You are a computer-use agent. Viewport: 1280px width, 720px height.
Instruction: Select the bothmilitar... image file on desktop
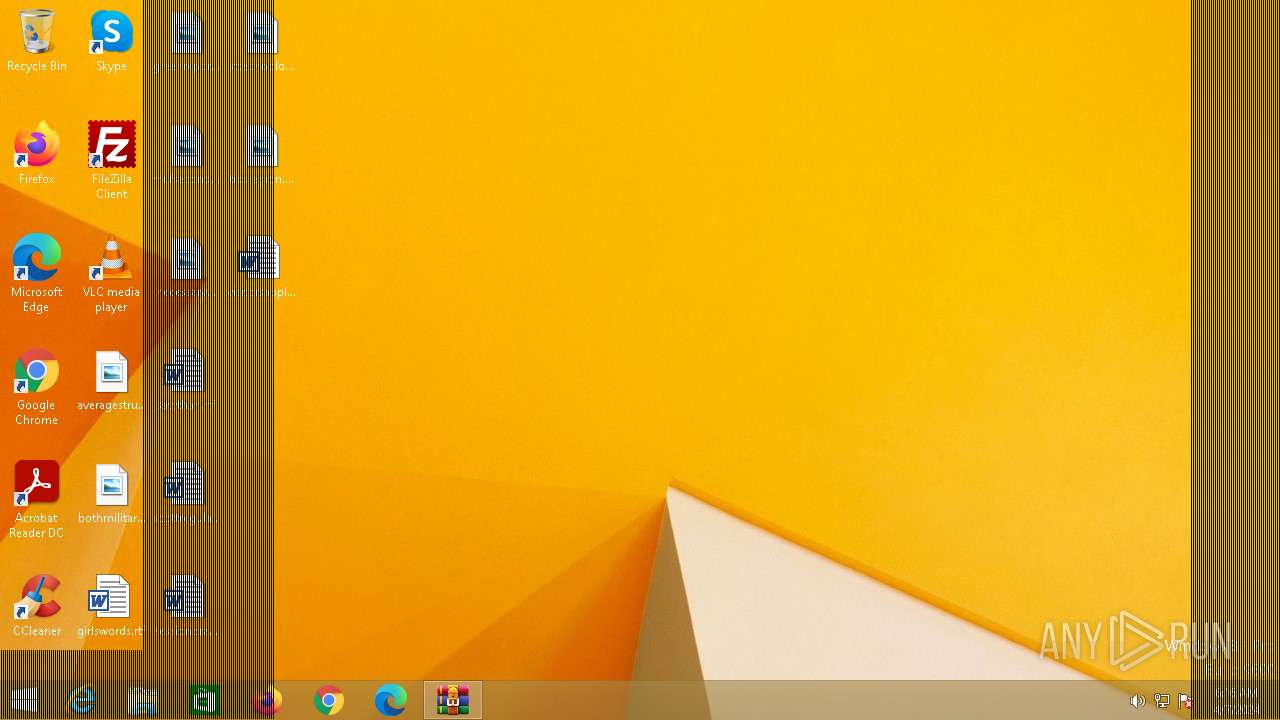point(111,493)
